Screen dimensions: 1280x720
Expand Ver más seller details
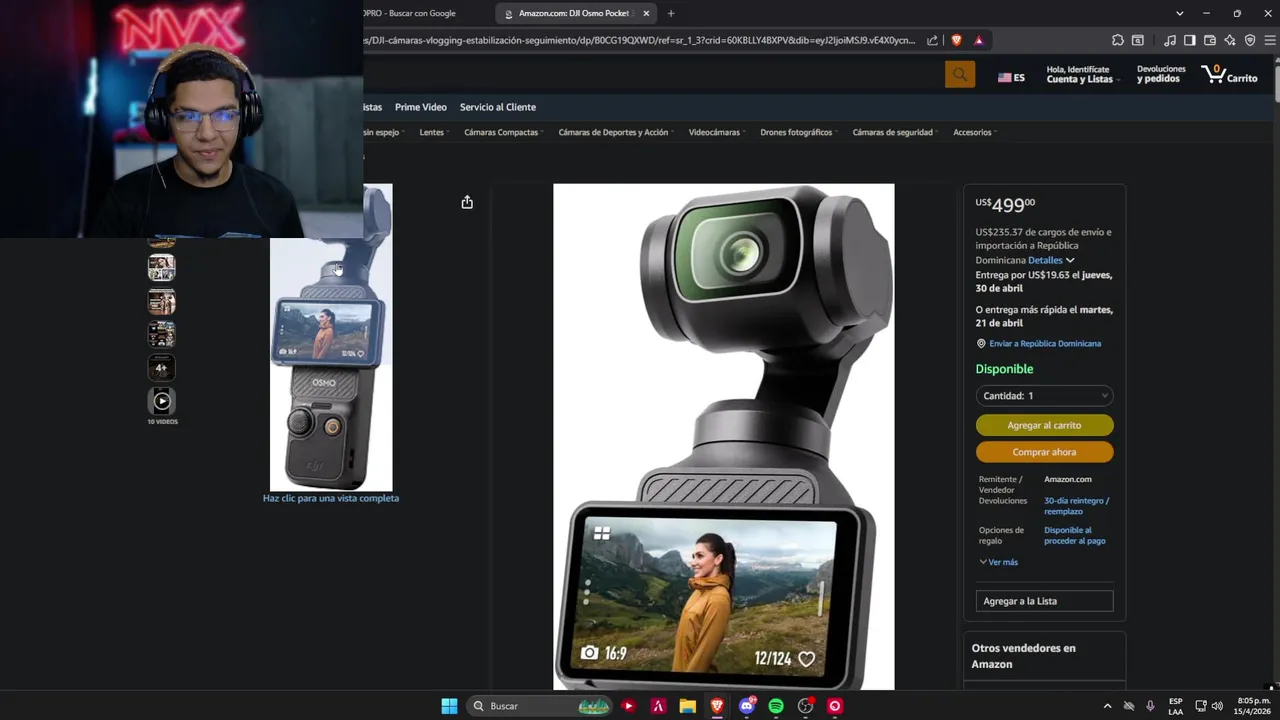[x=998, y=562]
